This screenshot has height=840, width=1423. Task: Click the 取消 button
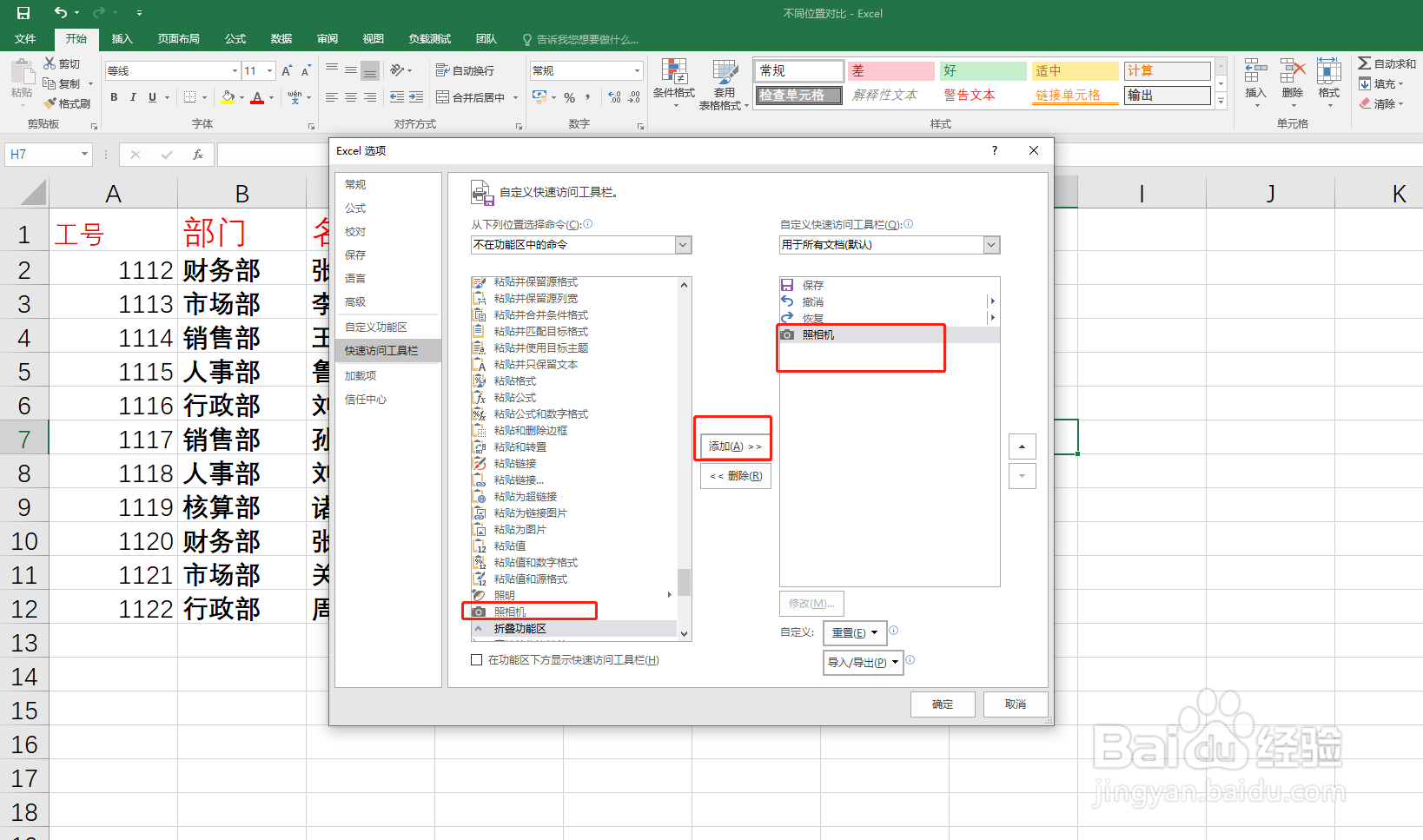coord(1016,704)
